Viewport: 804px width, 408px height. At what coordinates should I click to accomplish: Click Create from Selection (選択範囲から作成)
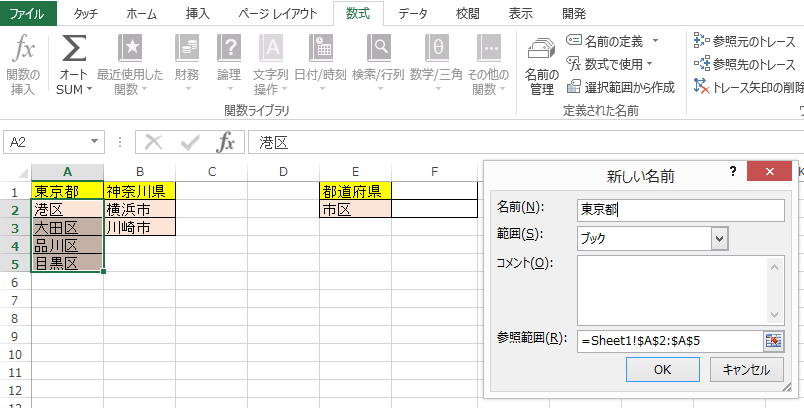coord(620,88)
